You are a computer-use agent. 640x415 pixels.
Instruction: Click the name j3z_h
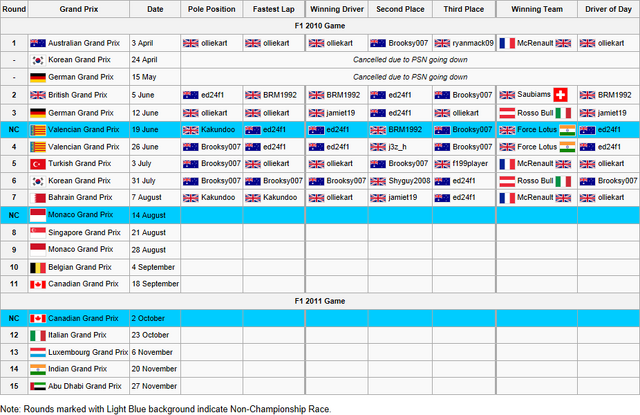(x=398, y=147)
